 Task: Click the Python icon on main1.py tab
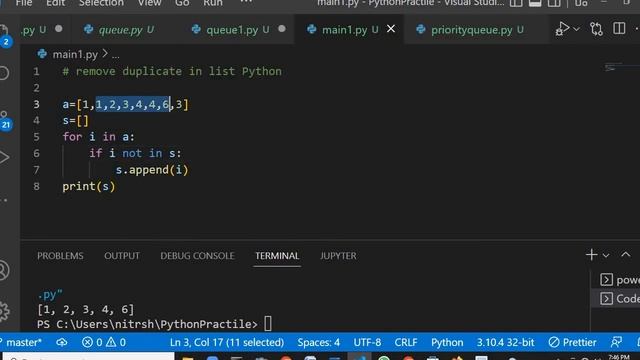tap(311, 29)
